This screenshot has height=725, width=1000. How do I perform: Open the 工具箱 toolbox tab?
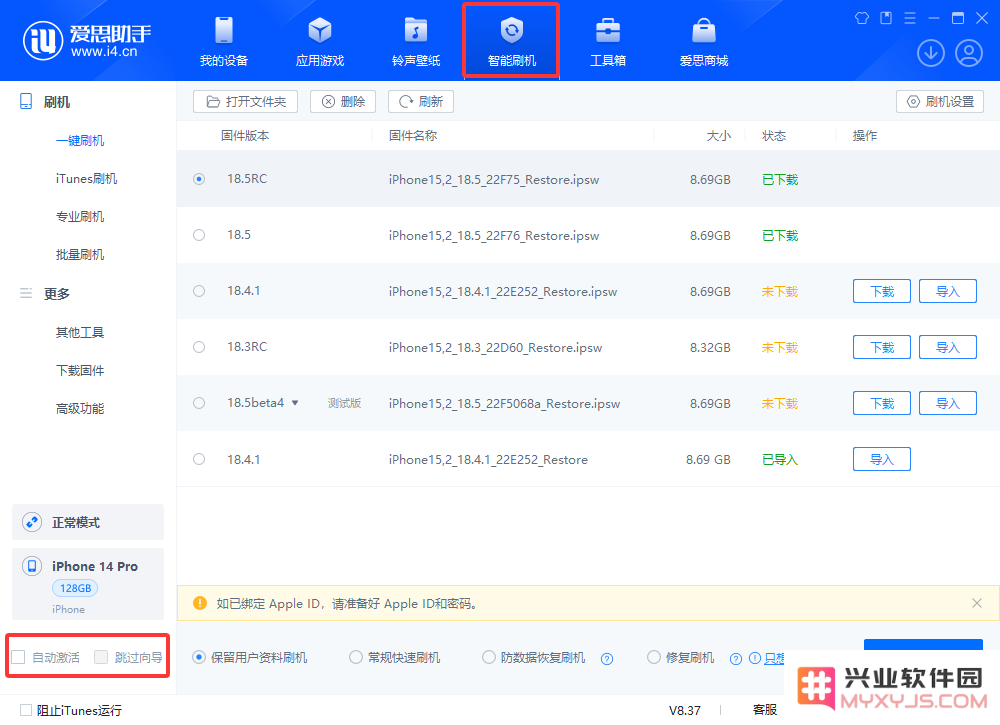[x=608, y=42]
